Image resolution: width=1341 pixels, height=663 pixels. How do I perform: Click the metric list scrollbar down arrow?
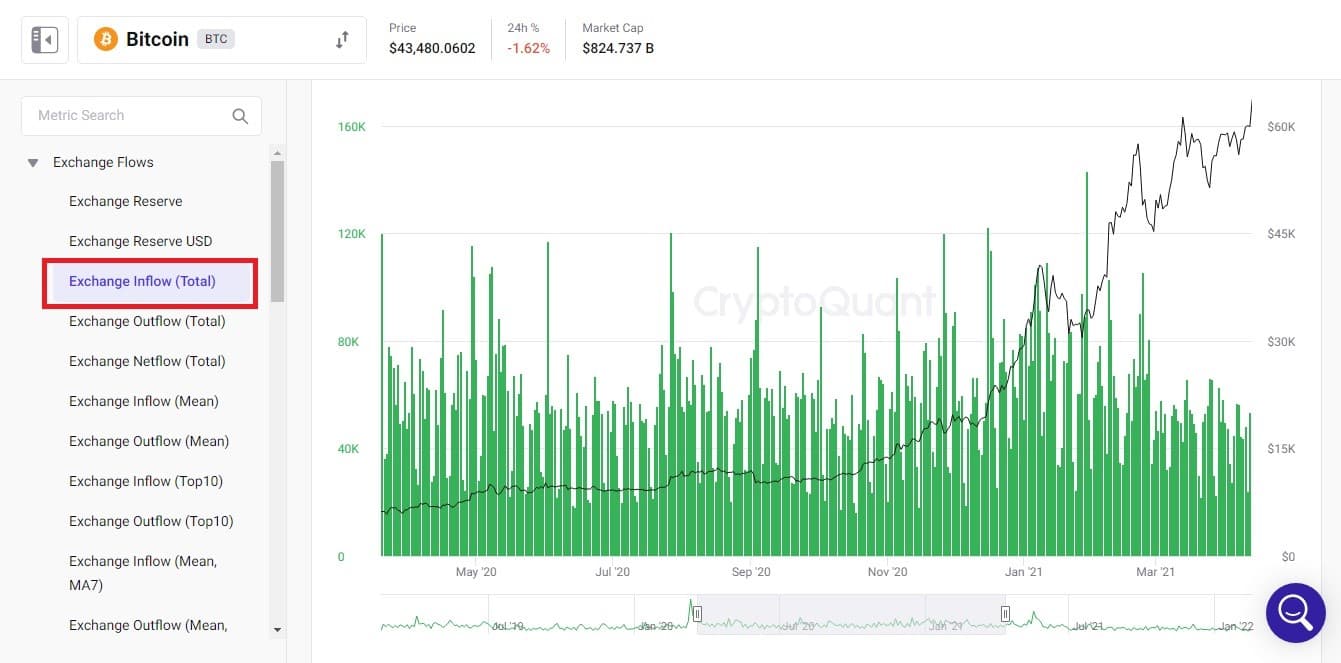(278, 630)
